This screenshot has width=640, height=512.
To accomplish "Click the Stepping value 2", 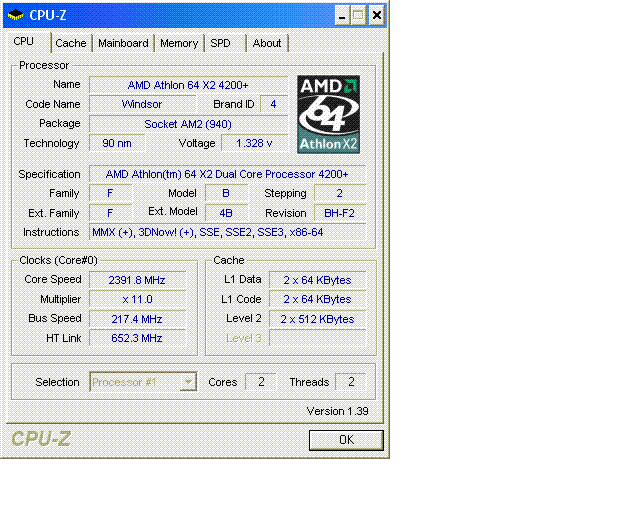I will (340, 194).
